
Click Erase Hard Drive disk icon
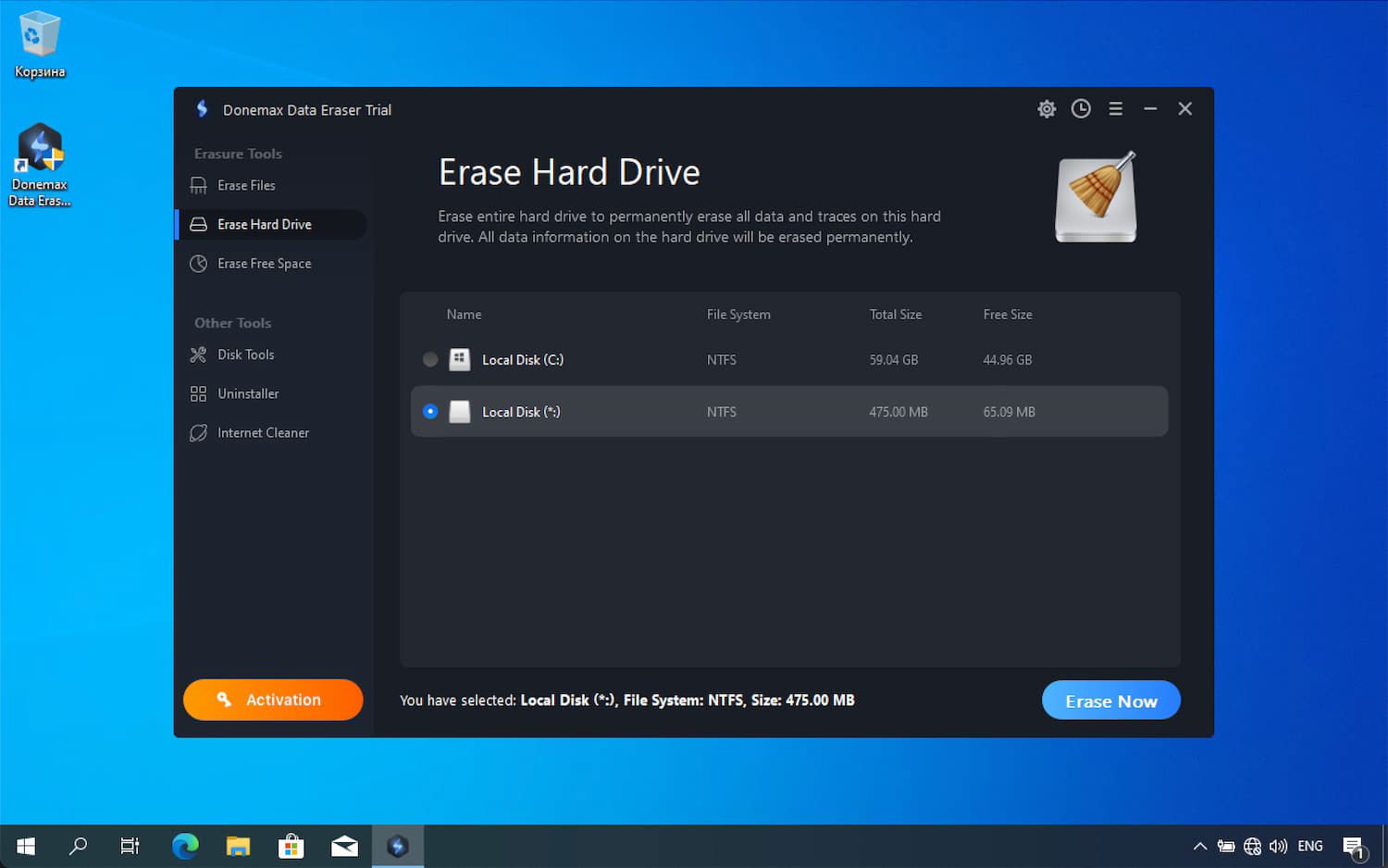click(198, 225)
